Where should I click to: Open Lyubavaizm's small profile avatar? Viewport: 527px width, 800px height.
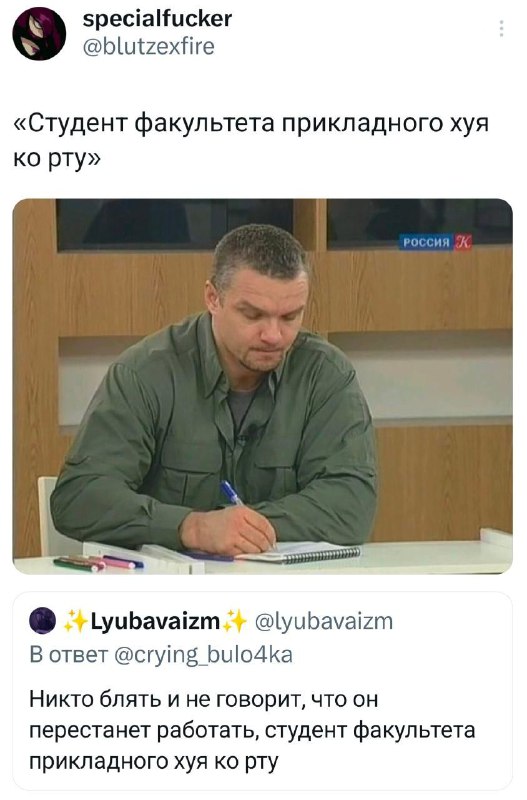pos(43,620)
